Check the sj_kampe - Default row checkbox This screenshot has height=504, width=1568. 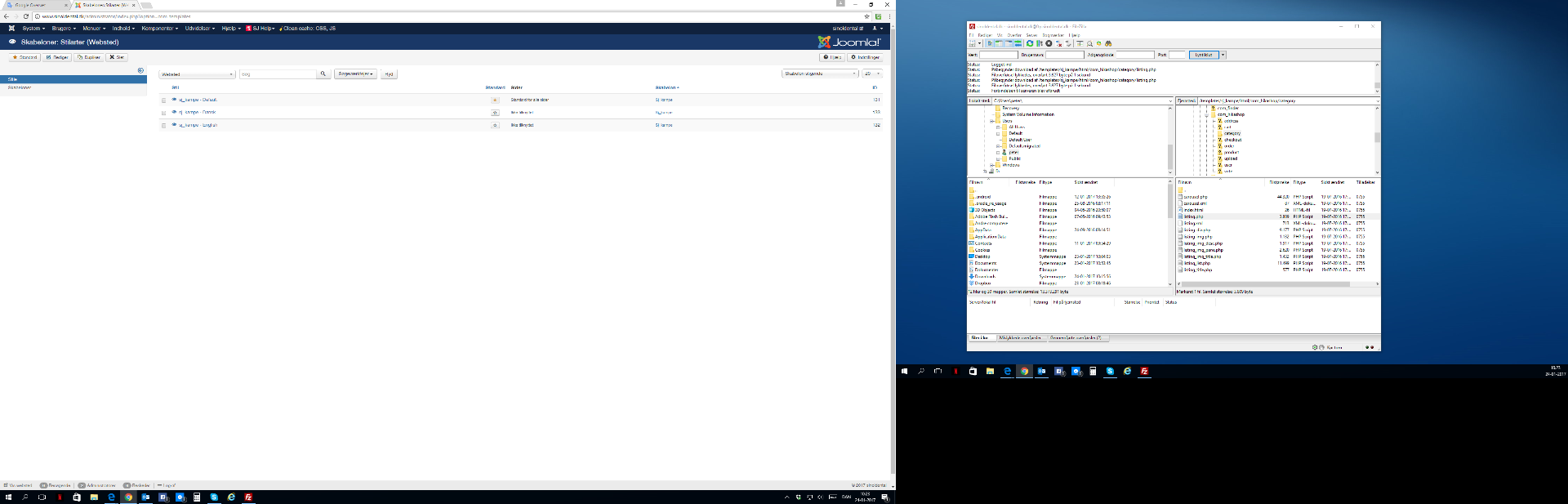[x=163, y=100]
